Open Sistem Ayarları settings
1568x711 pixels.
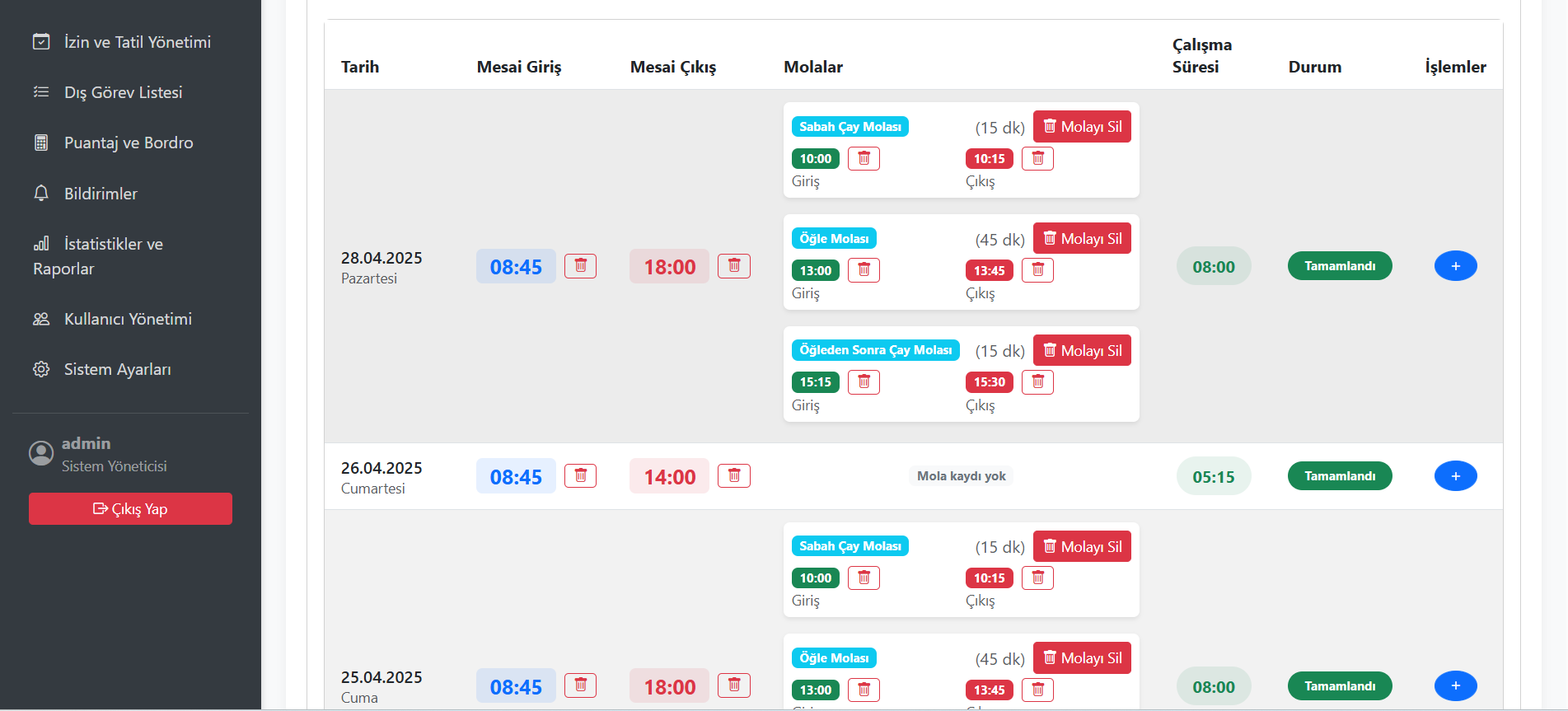coord(117,369)
